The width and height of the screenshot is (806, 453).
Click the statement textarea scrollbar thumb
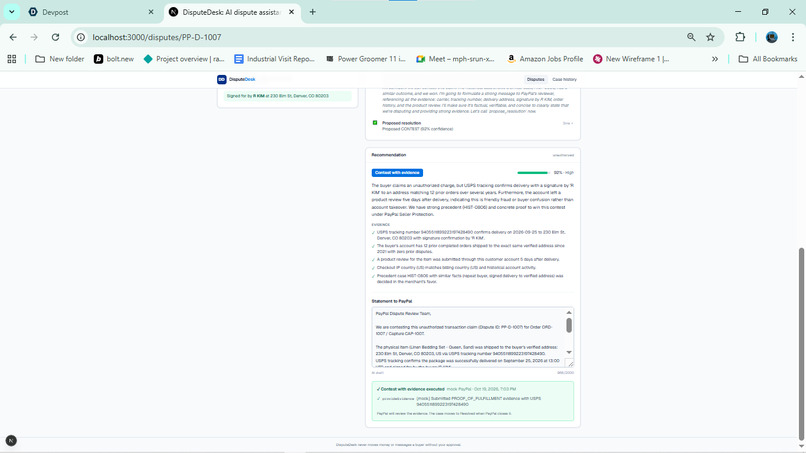[x=569, y=325]
